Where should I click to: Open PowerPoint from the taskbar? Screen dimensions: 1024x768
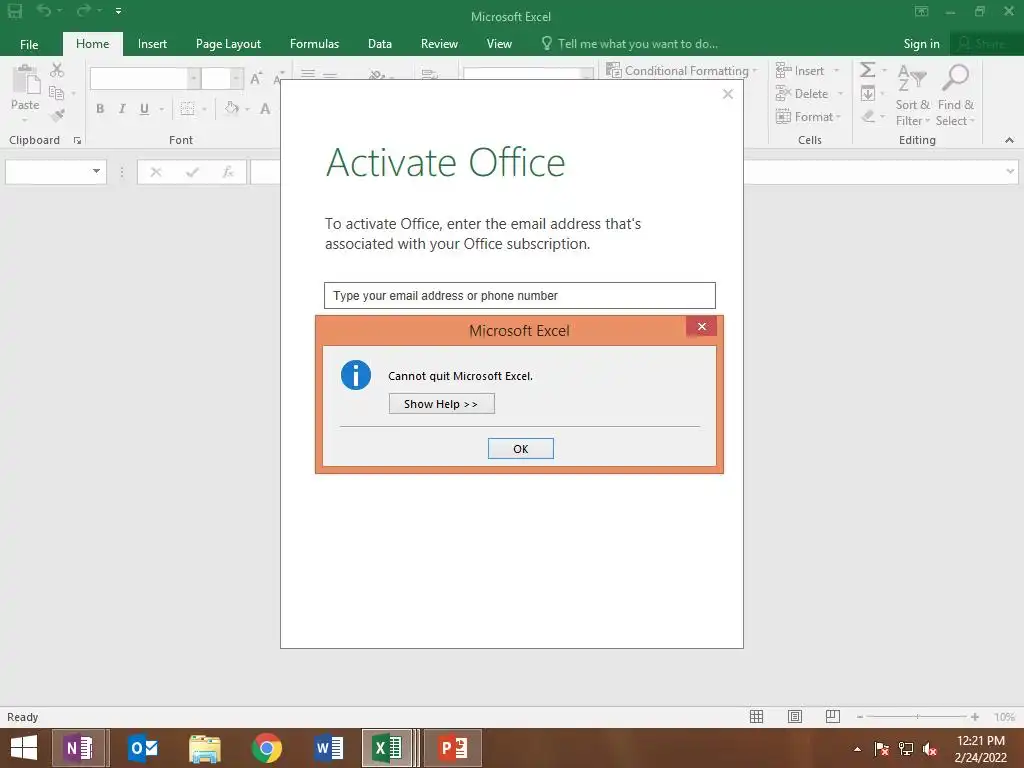pyautogui.click(x=453, y=748)
